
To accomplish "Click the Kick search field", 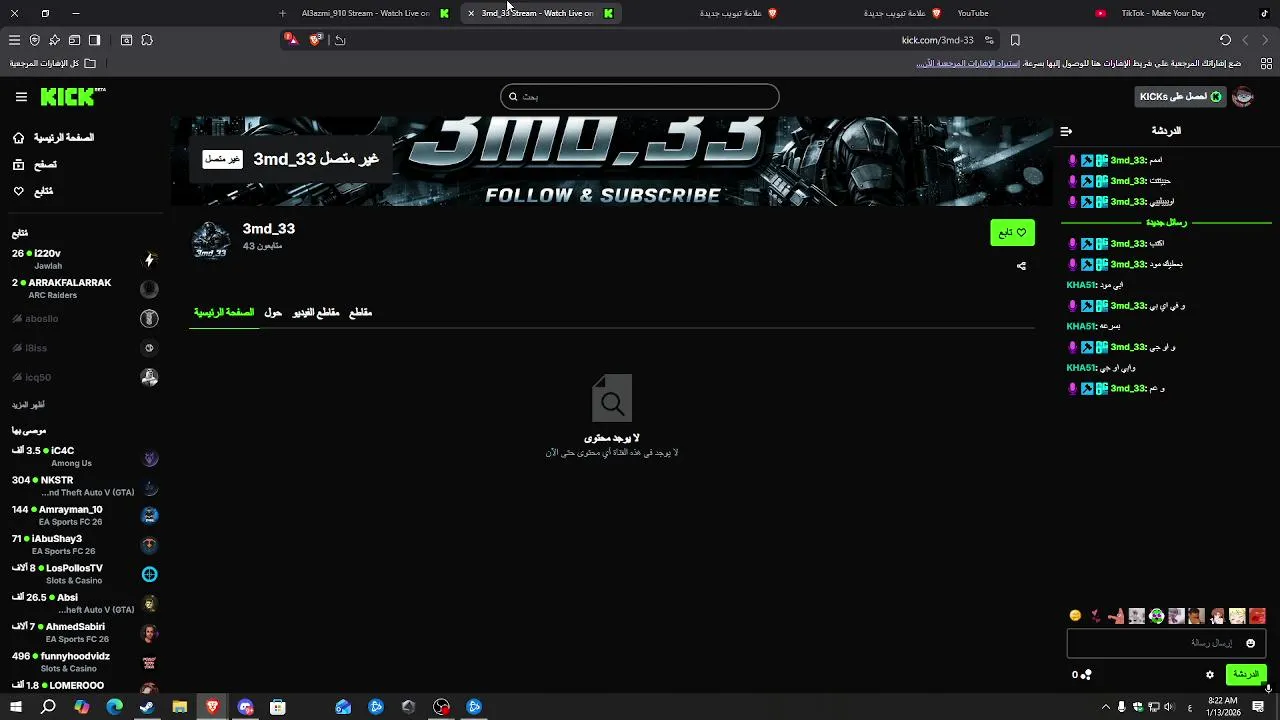I will [x=640, y=96].
